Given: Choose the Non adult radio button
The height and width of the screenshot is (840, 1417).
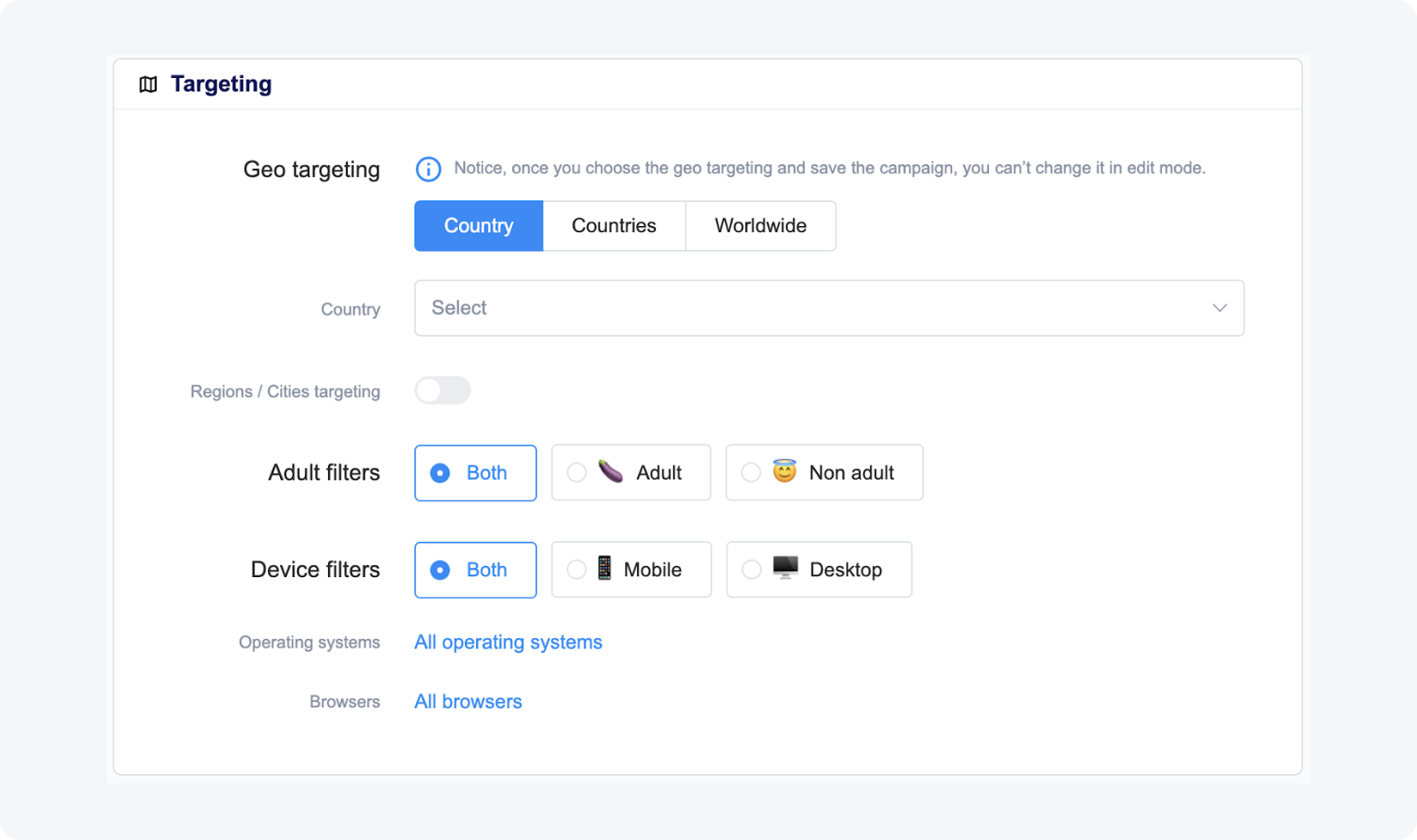Looking at the screenshot, I should click(x=751, y=473).
